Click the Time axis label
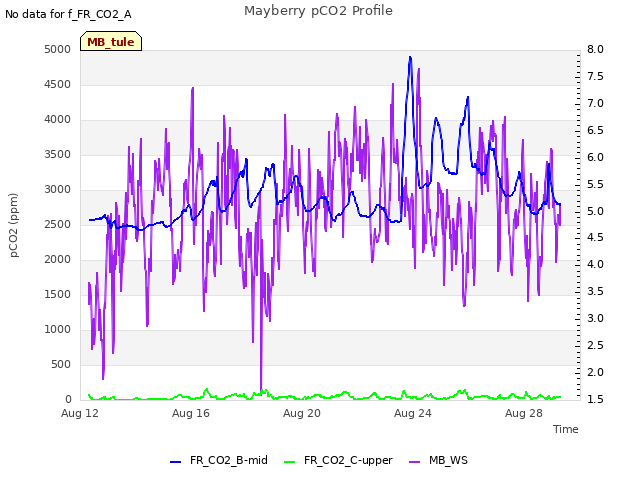Screen dimensions: 640x480 (566, 429)
